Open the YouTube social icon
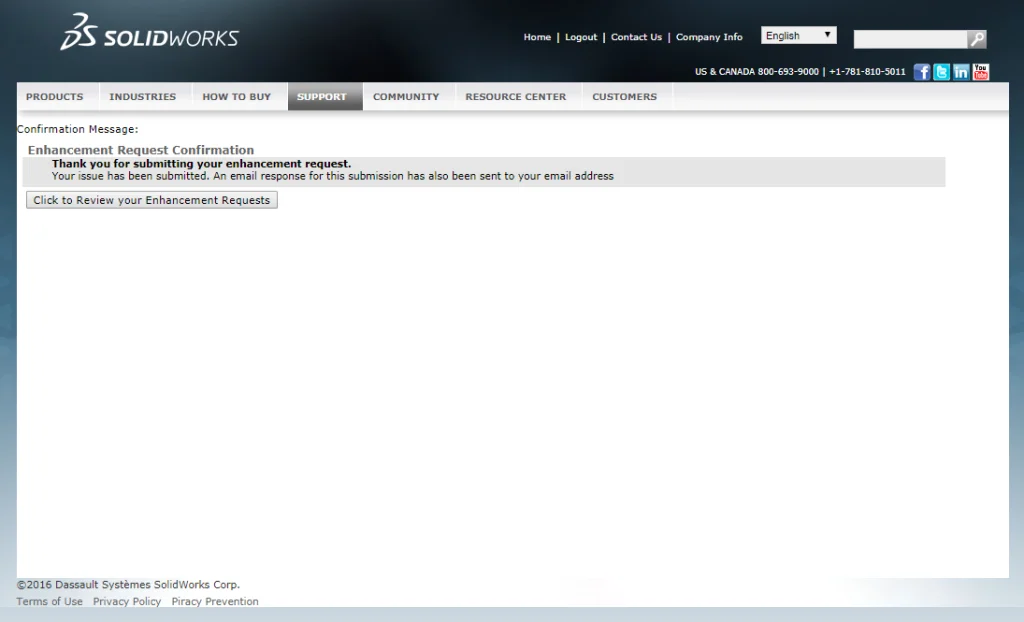This screenshot has height=622, width=1024. point(981,72)
